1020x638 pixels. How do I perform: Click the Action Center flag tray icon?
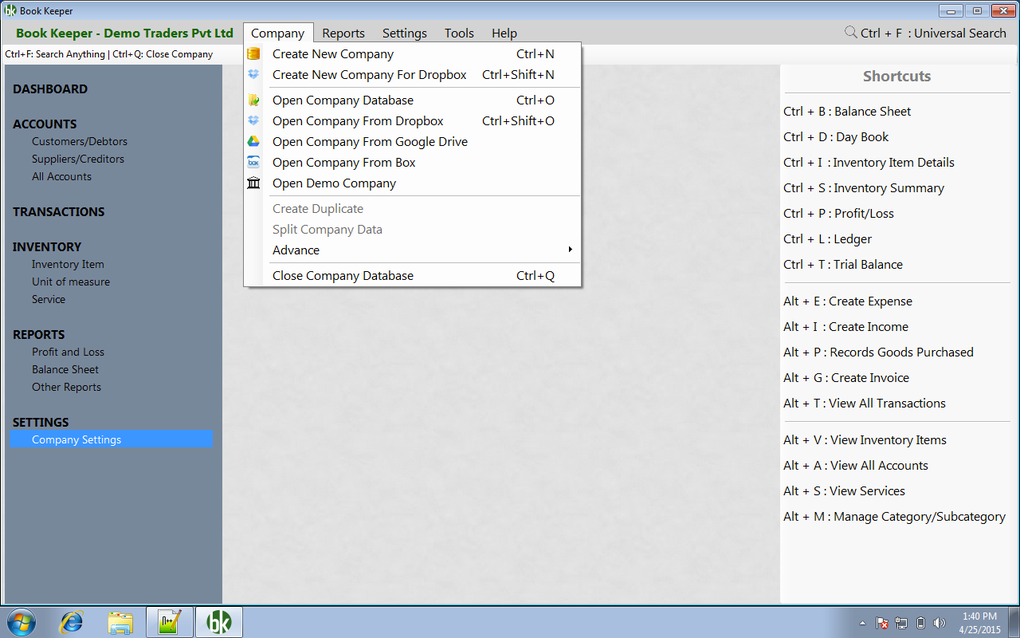tap(882, 623)
